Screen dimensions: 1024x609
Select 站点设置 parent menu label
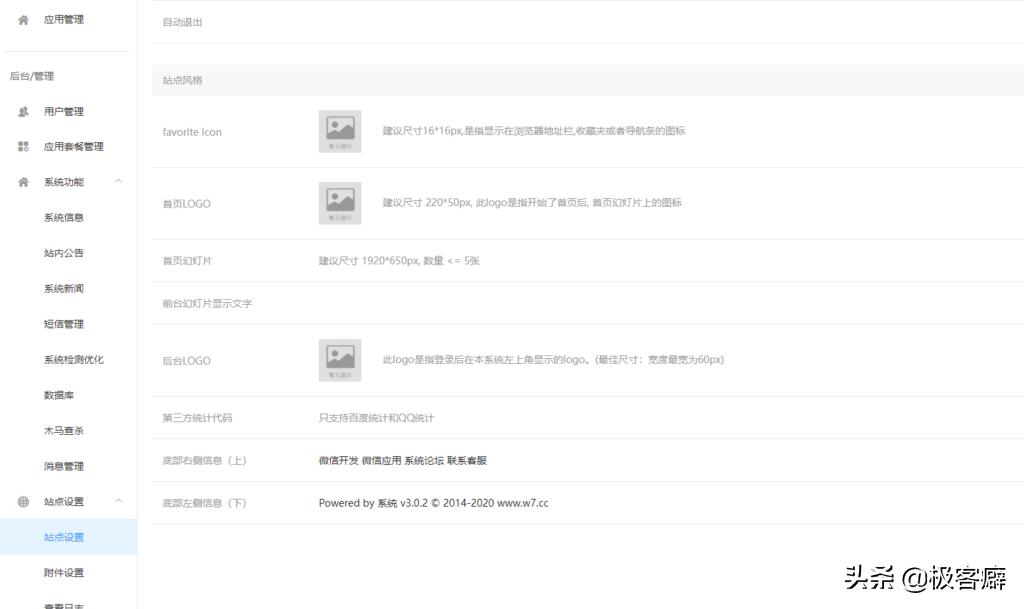pos(63,501)
